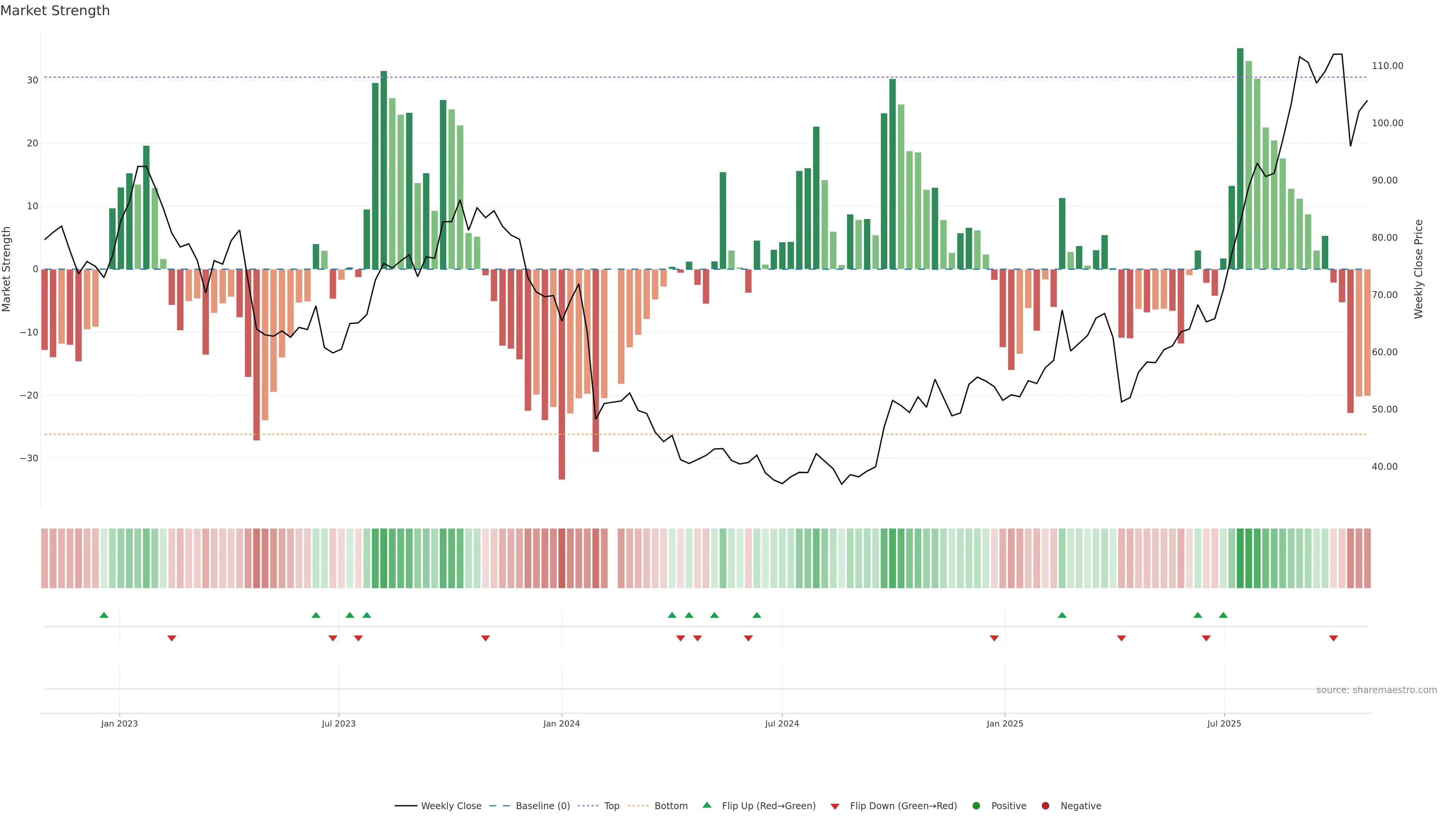
Task: Click the leftmost green flip-up triangle marker
Action: [104, 615]
